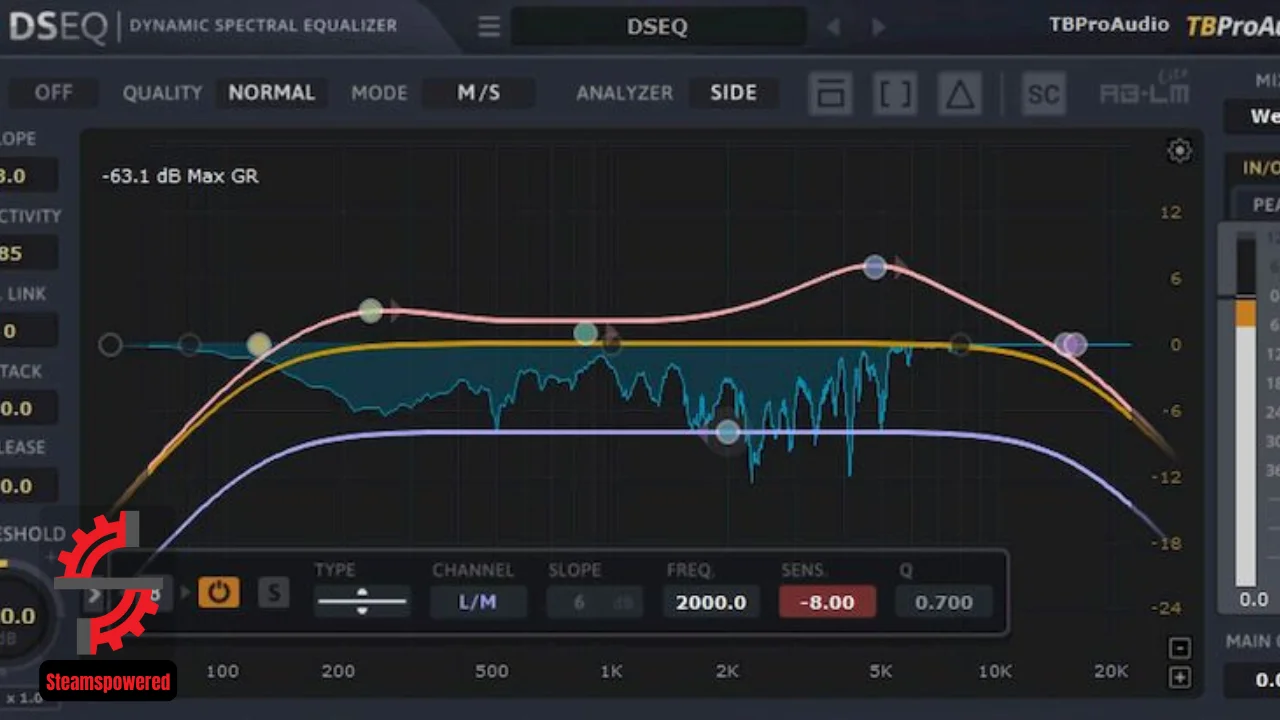Select the yellow node near 100

[x=259, y=345]
